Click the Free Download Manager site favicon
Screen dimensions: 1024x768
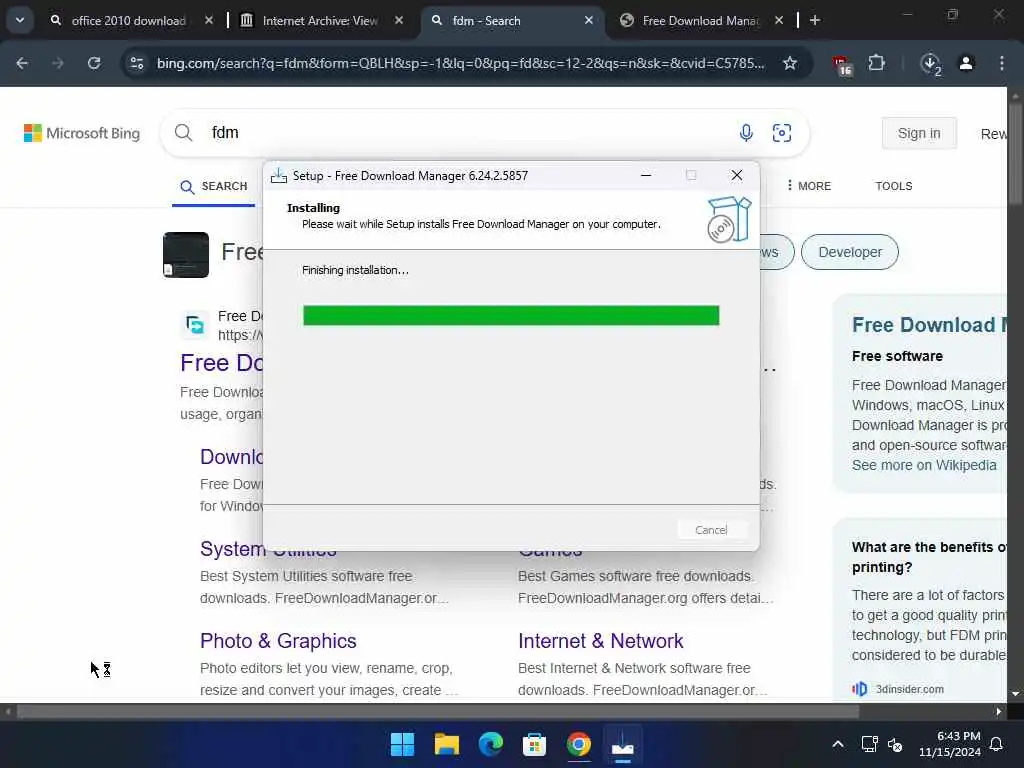194,325
